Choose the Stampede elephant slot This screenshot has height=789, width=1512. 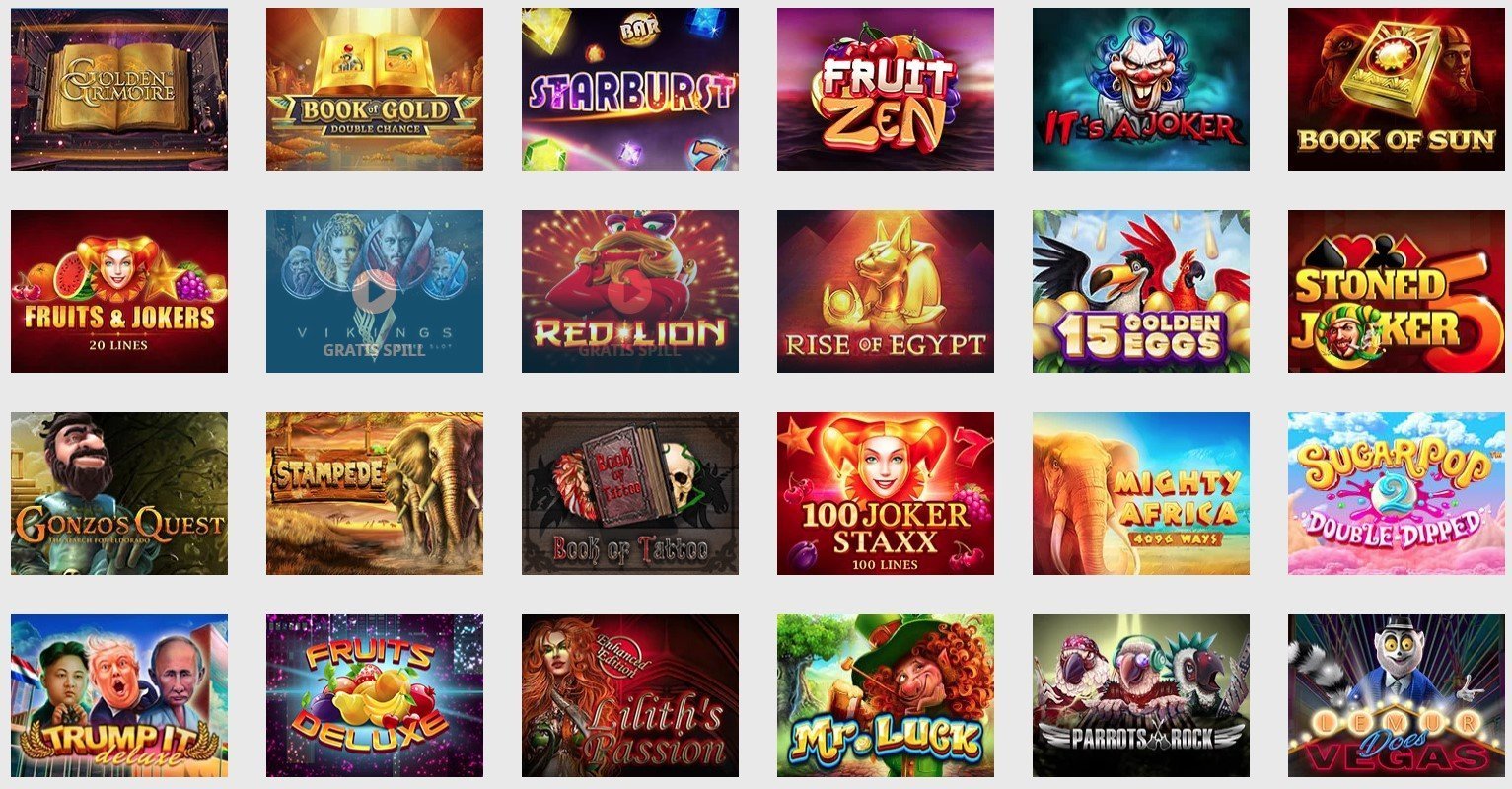click(375, 493)
